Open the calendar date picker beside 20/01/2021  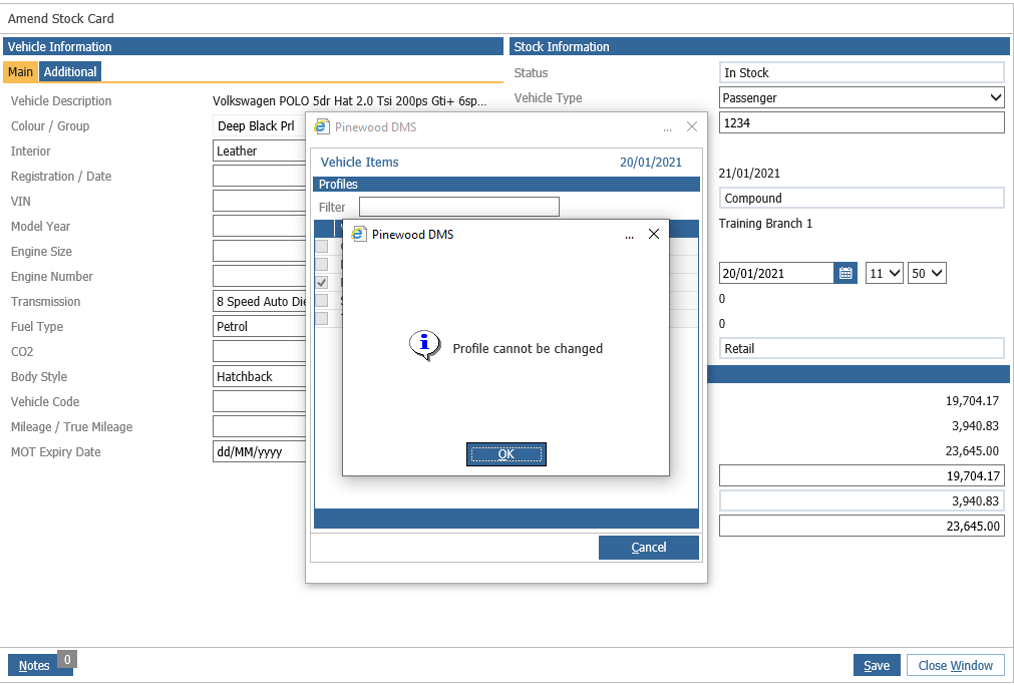pos(845,273)
